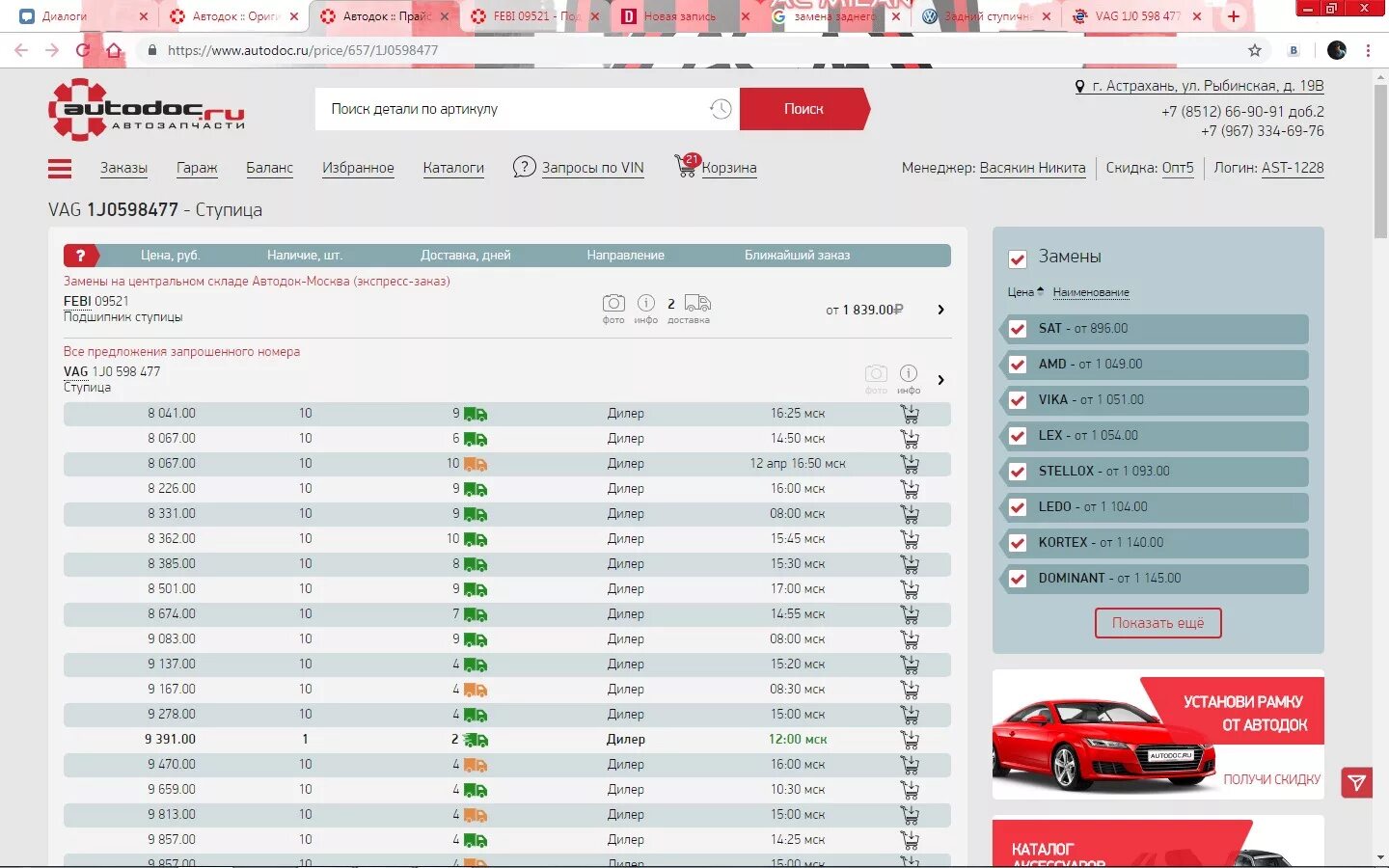Screen dimensions: 1389x868
Task: Toggle the main Замены checkbox
Action: coord(1018,258)
